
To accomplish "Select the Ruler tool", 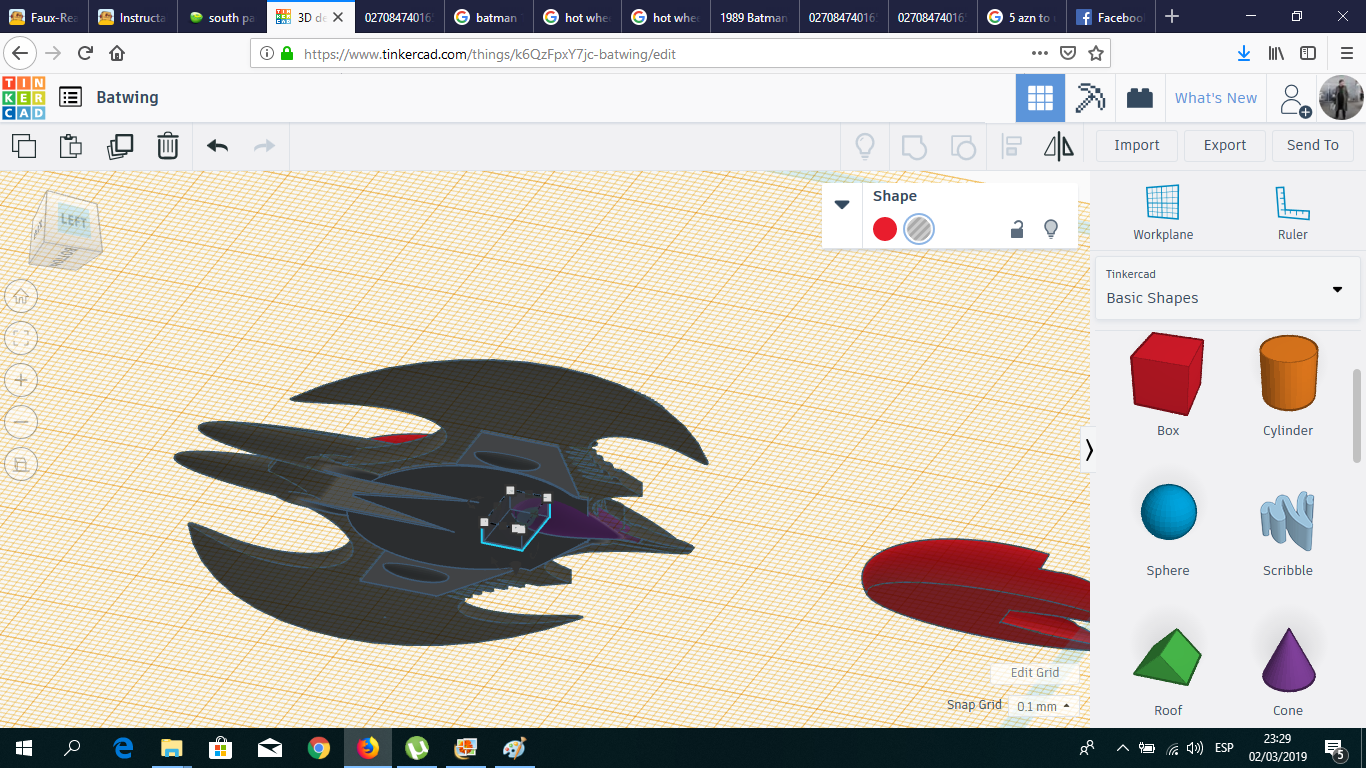I will 1292,213.
